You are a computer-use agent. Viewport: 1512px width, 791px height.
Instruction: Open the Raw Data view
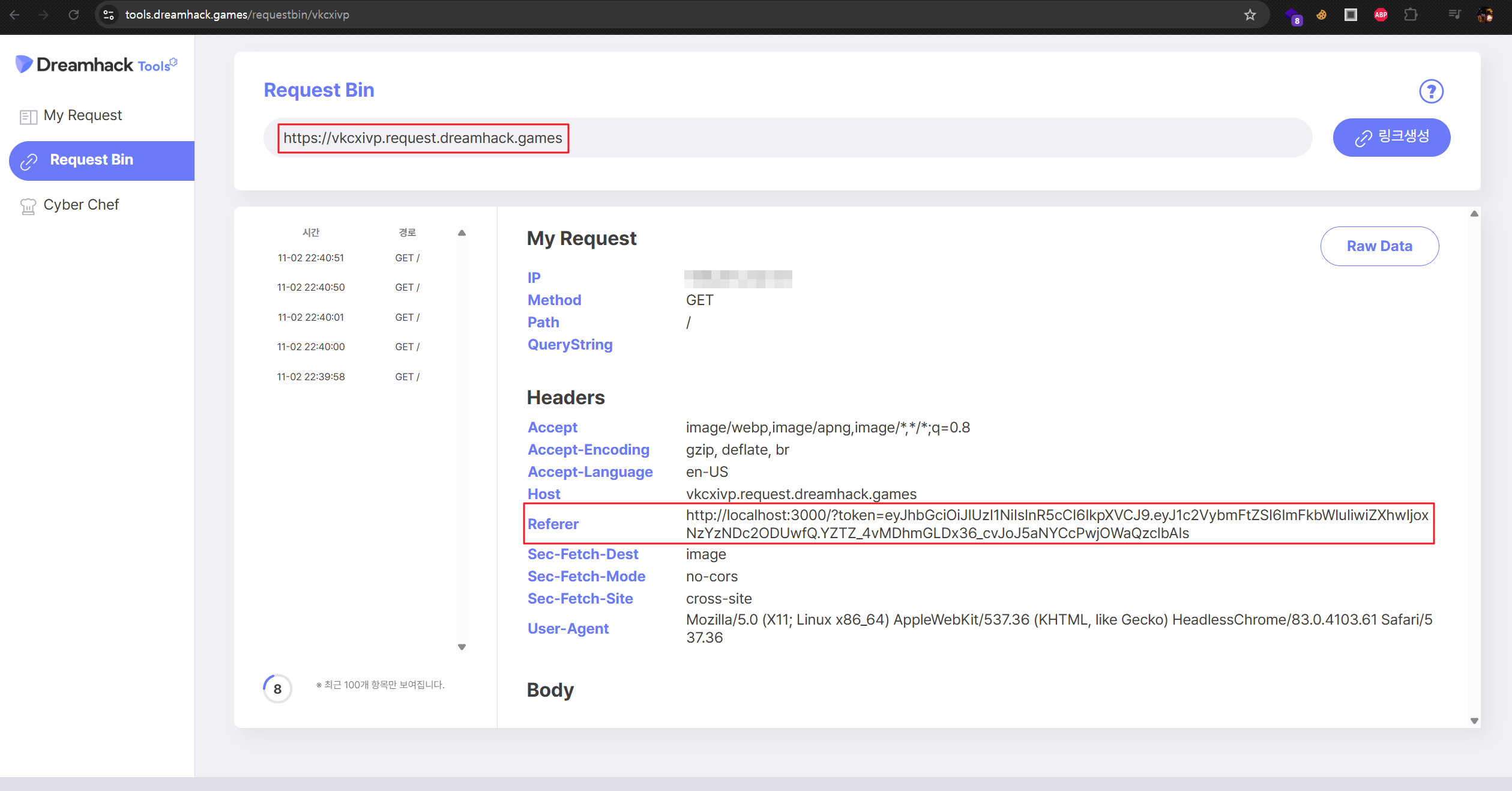1379,246
